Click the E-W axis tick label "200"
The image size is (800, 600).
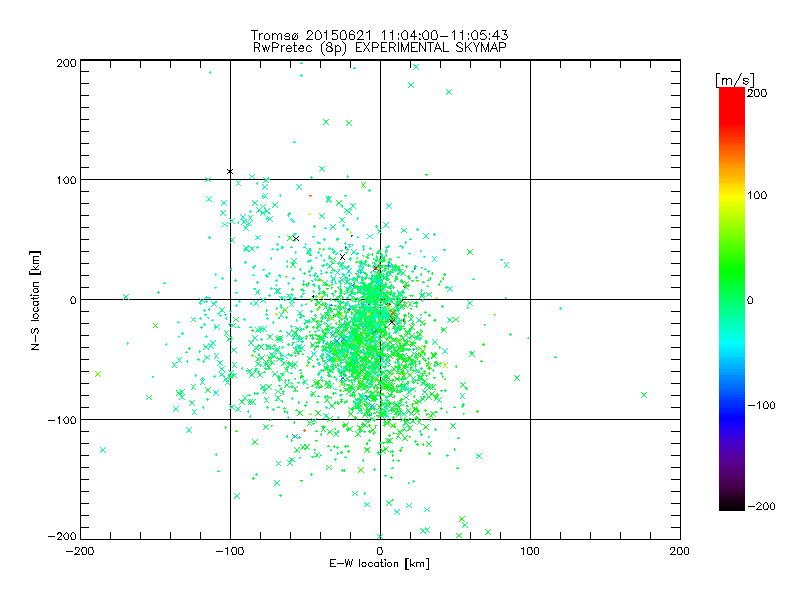click(680, 551)
